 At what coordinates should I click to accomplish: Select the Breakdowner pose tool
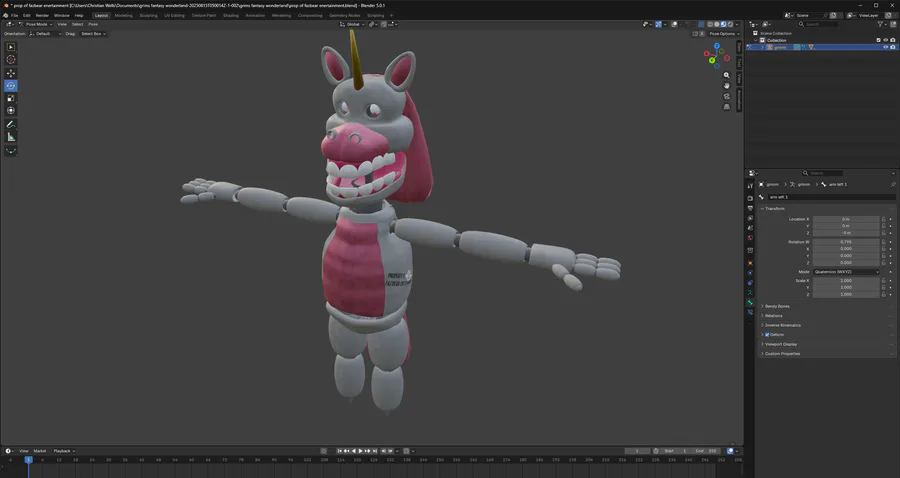11,151
